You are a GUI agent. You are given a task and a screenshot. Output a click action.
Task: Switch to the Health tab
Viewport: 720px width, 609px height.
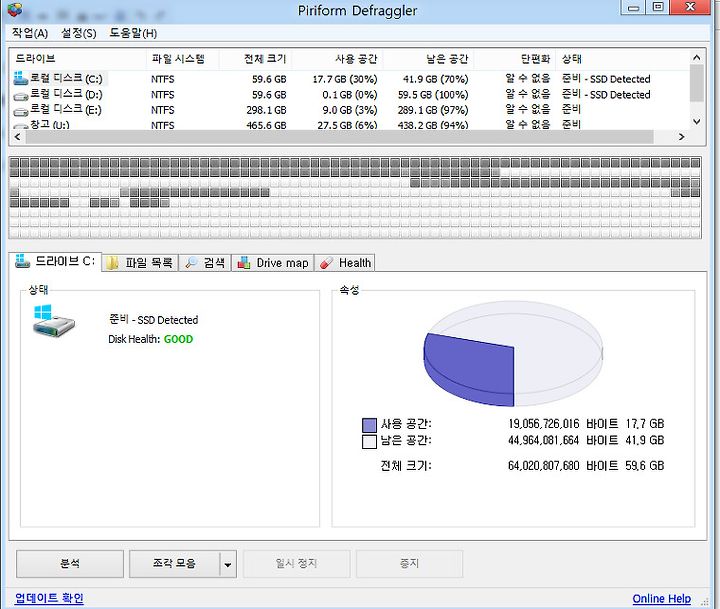[344, 263]
